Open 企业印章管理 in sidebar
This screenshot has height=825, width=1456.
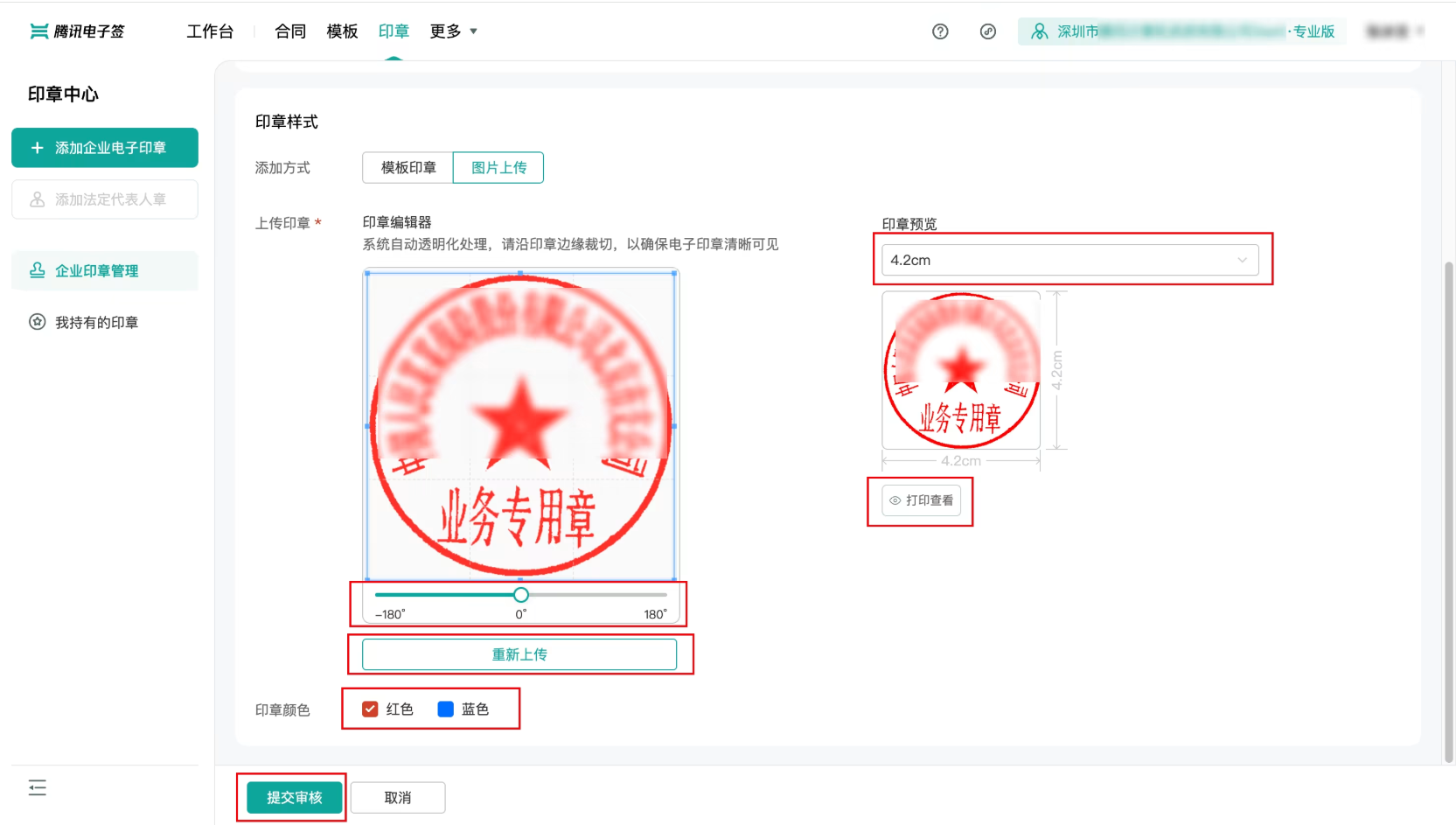tap(105, 270)
